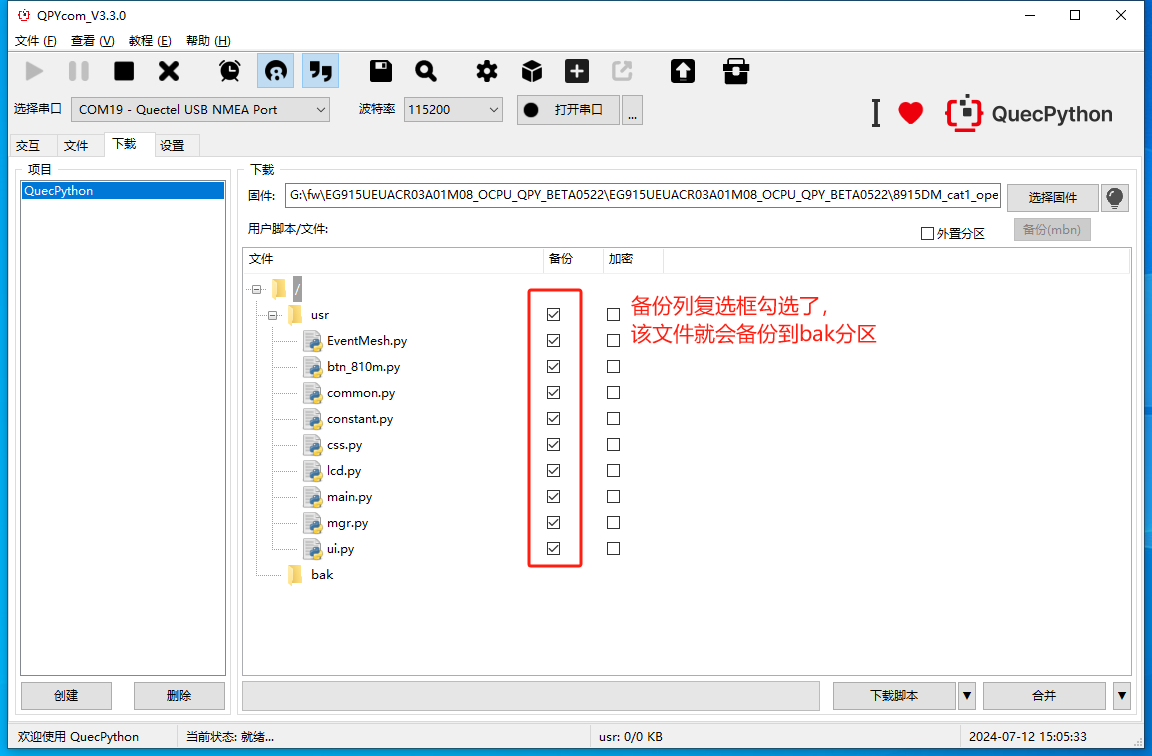Click the 3D cube package icon

point(532,71)
